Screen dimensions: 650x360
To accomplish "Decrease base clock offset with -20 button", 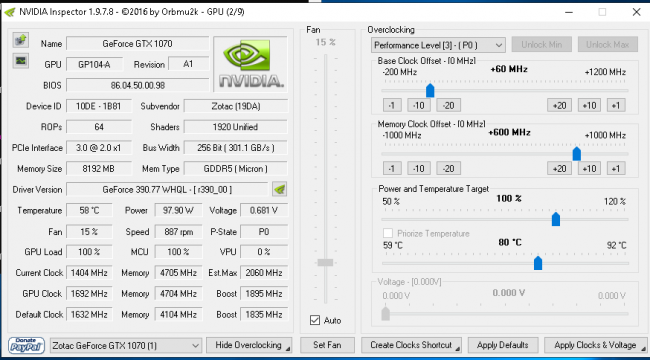I will click(449, 105).
